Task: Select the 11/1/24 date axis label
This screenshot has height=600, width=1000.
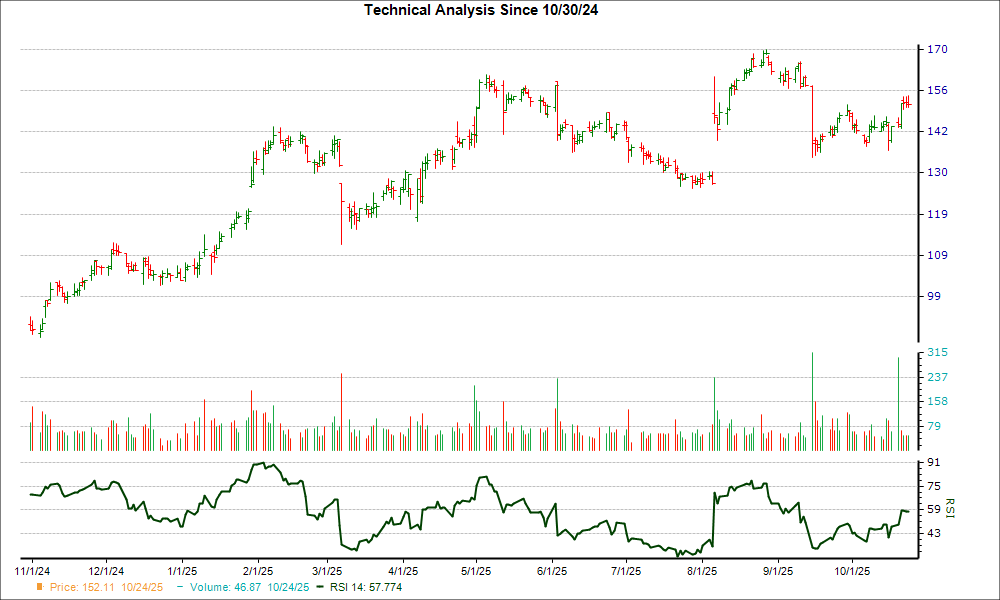Action: (x=32, y=570)
